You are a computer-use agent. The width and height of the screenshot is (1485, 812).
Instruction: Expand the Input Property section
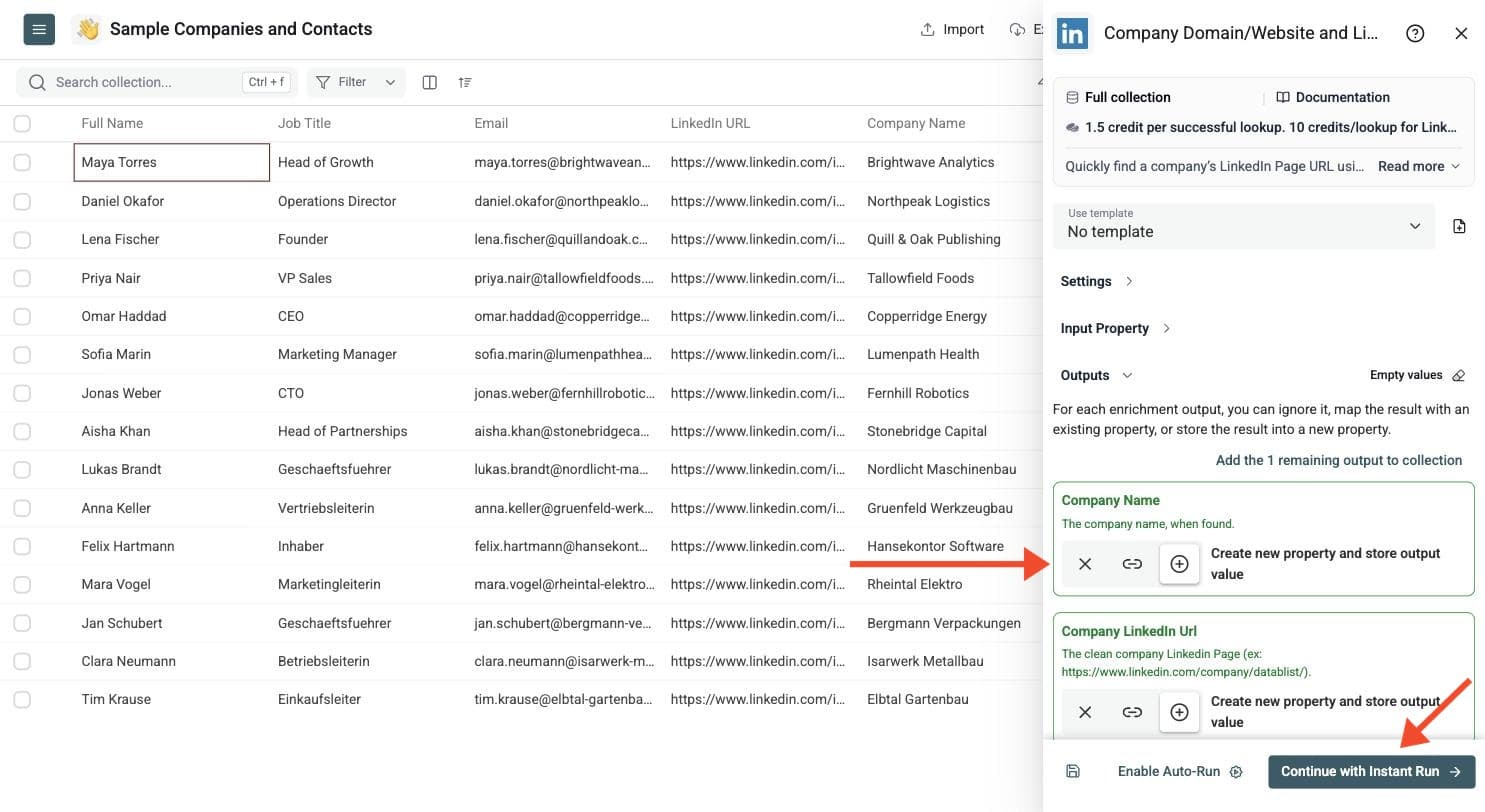1116,328
